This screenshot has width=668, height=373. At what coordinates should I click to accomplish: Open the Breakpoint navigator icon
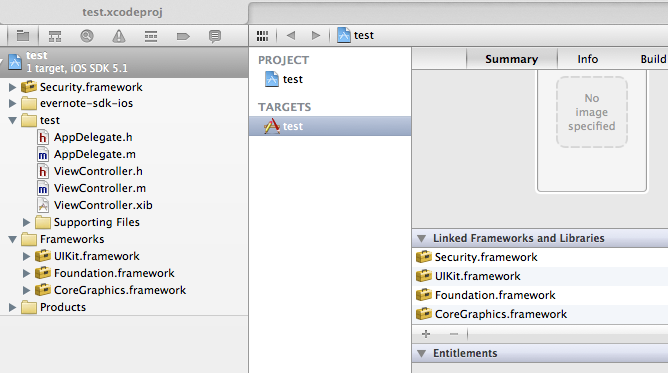183,37
